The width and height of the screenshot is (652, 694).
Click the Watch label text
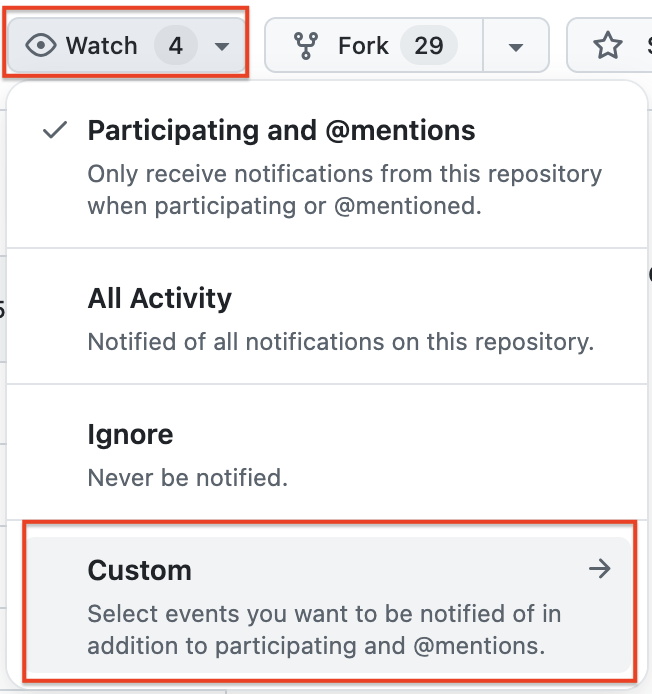pyautogui.click(x=101, y=46)
